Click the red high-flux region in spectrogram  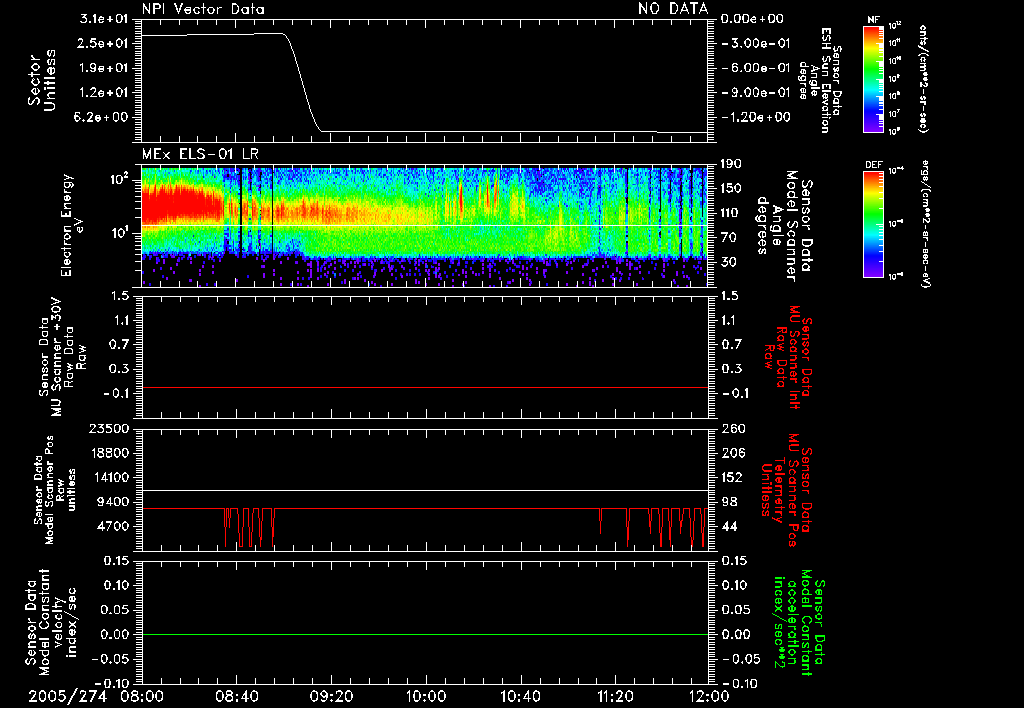click(x=183, y=203)
